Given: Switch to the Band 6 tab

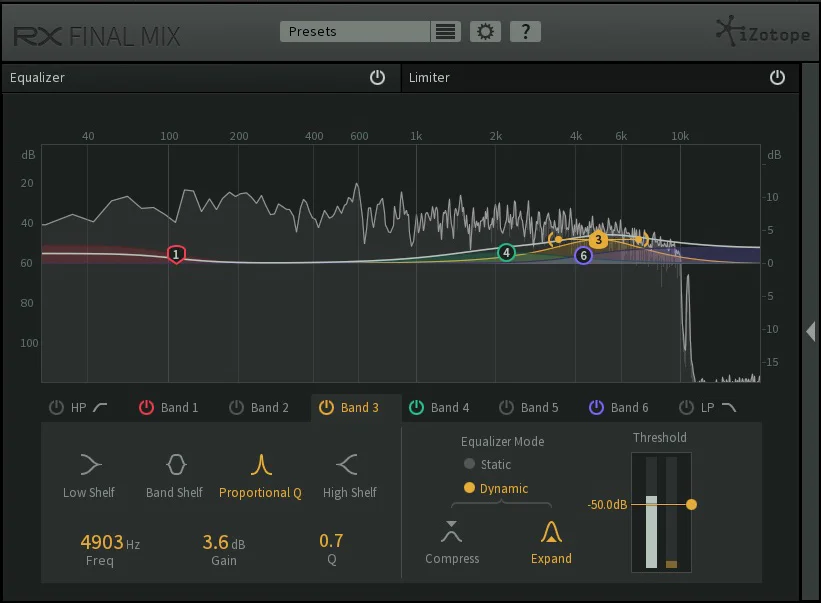Looking at the screenshot, I should pyautogui.click(x=629, y=408).
